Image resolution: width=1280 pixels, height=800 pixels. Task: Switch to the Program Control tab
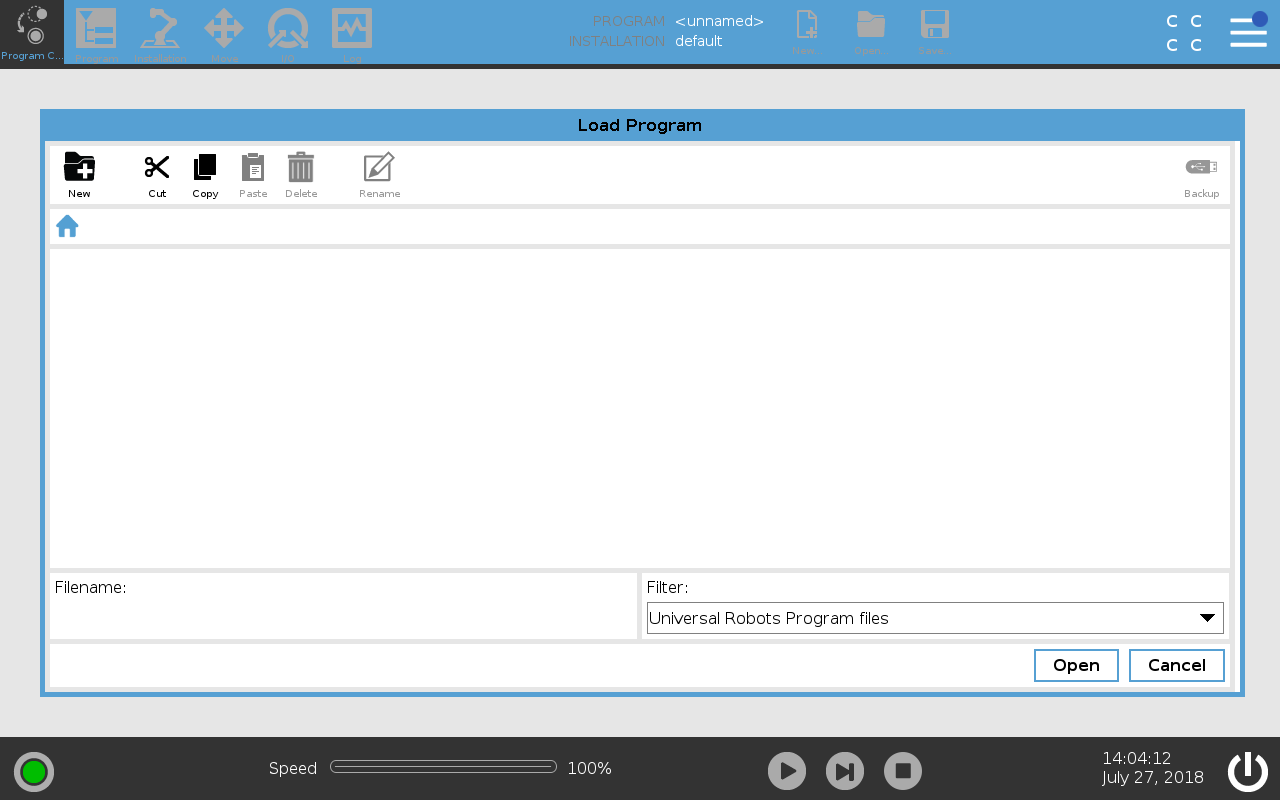pyautogui.click(x=32, y=32)
